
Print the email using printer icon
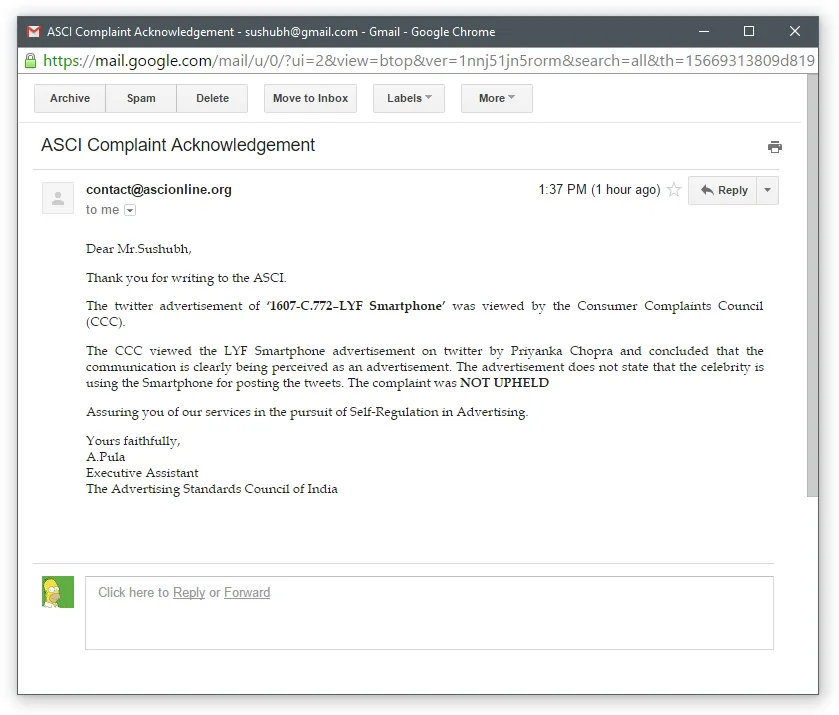[774, 147]
